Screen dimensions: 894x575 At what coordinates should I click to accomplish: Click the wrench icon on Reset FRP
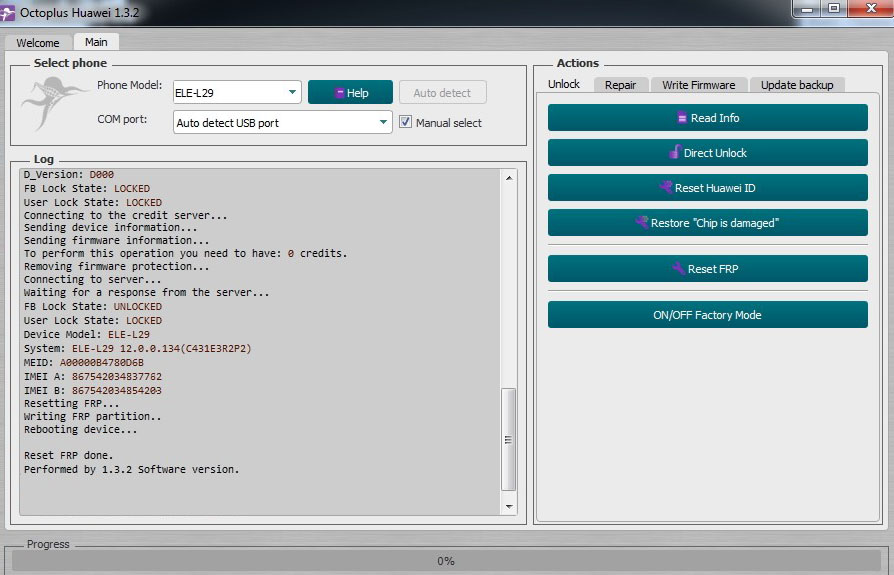pyautogui.click(x=678, y=268)
